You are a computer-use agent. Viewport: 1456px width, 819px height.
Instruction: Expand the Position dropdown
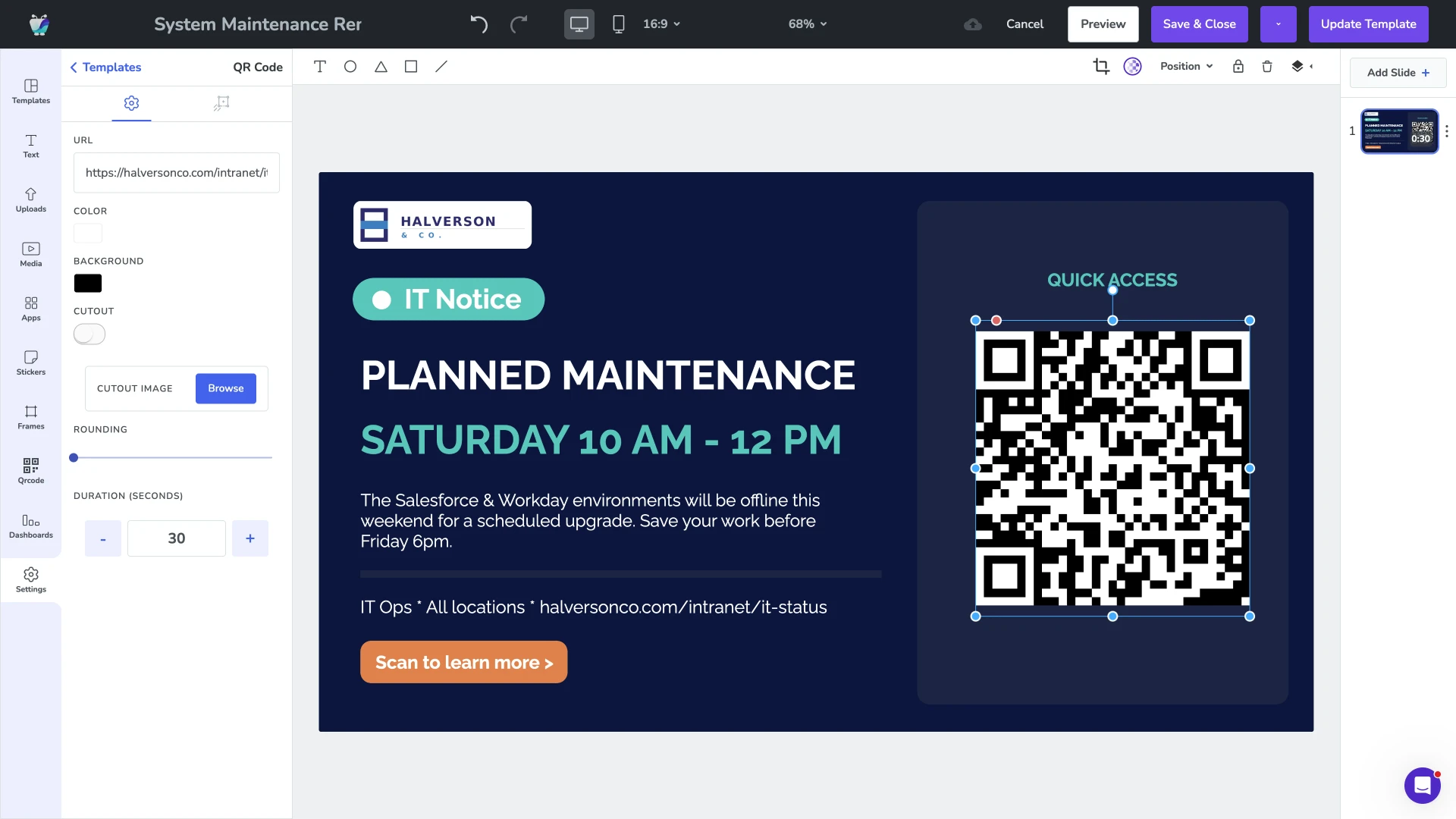click(x=1187, y=67)
